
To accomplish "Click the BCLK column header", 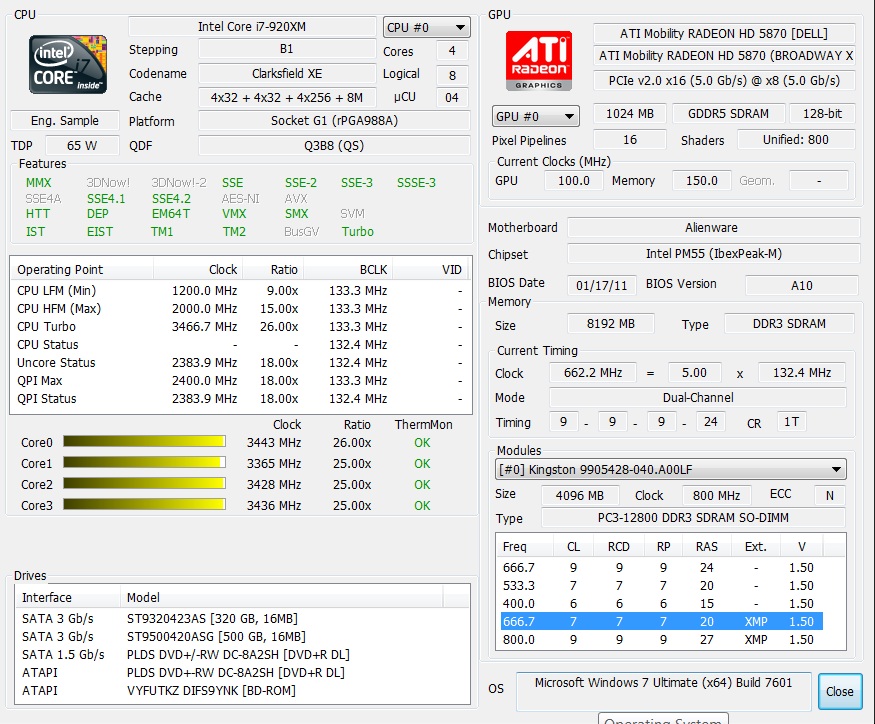I will pyautogui.click(x=347, y=269).
